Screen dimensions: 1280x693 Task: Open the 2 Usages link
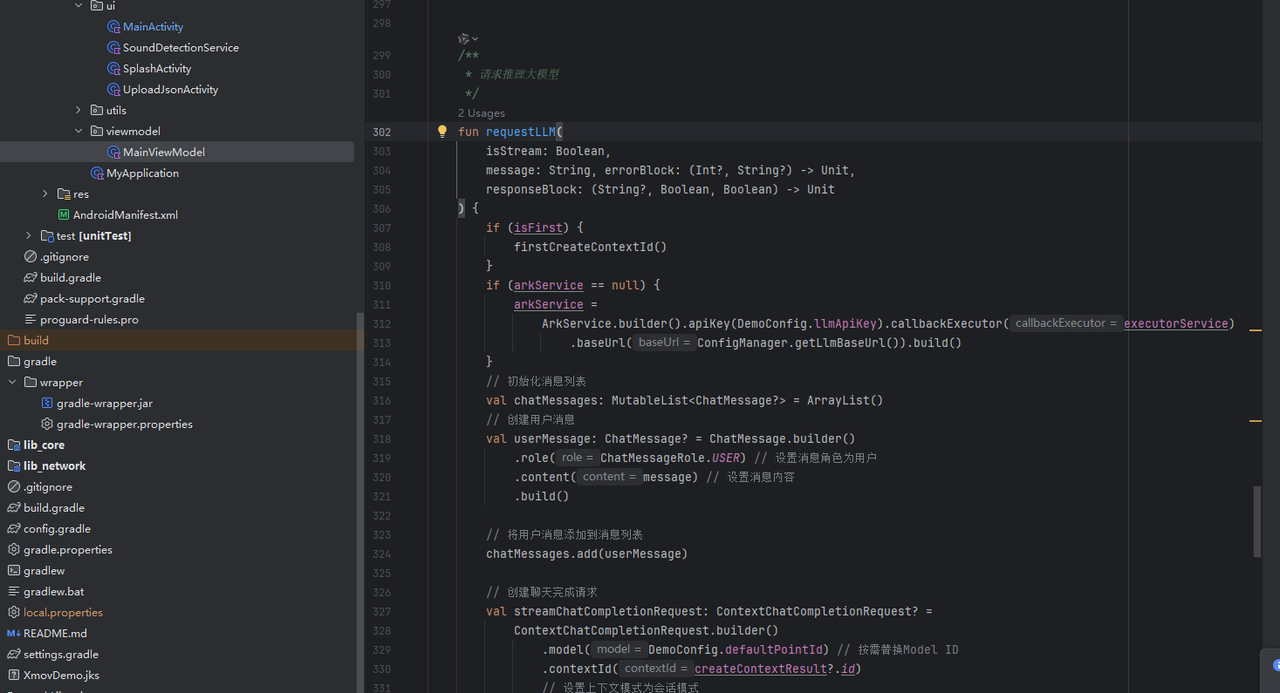pos(481,113)
